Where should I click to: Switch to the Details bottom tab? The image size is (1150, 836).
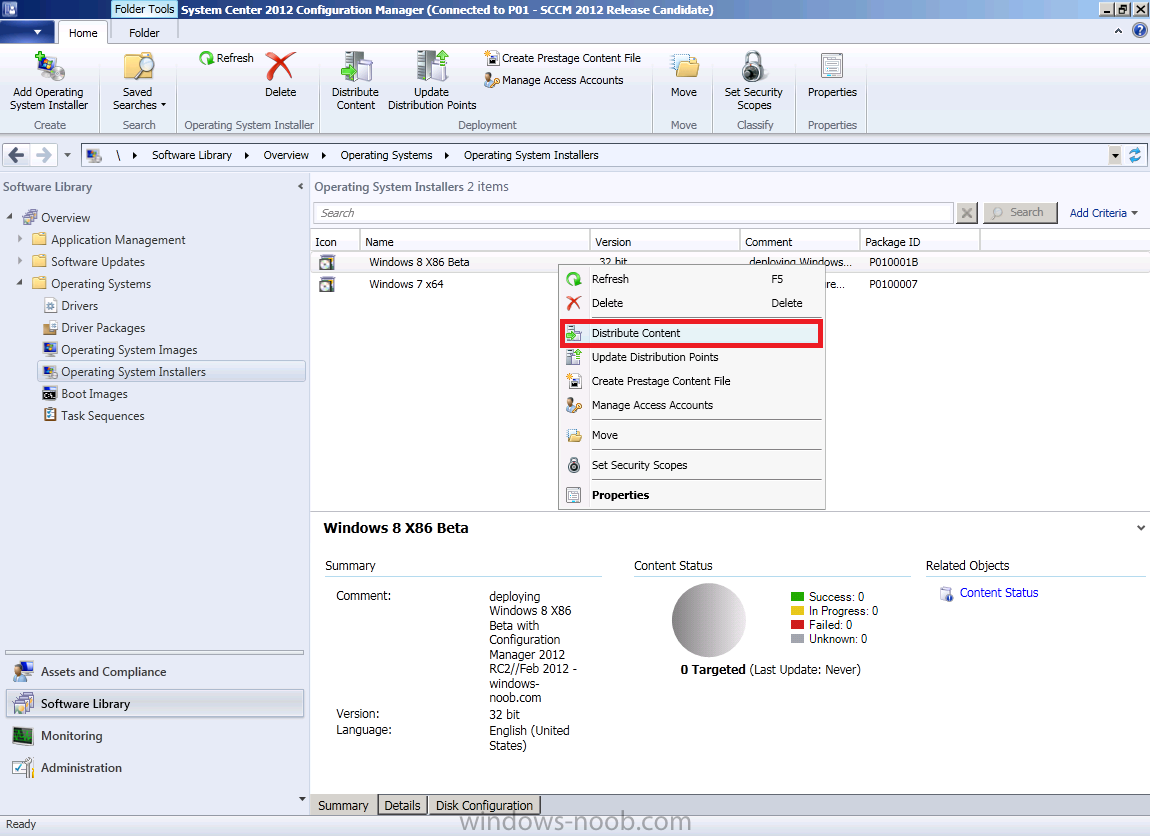[403, 805]
